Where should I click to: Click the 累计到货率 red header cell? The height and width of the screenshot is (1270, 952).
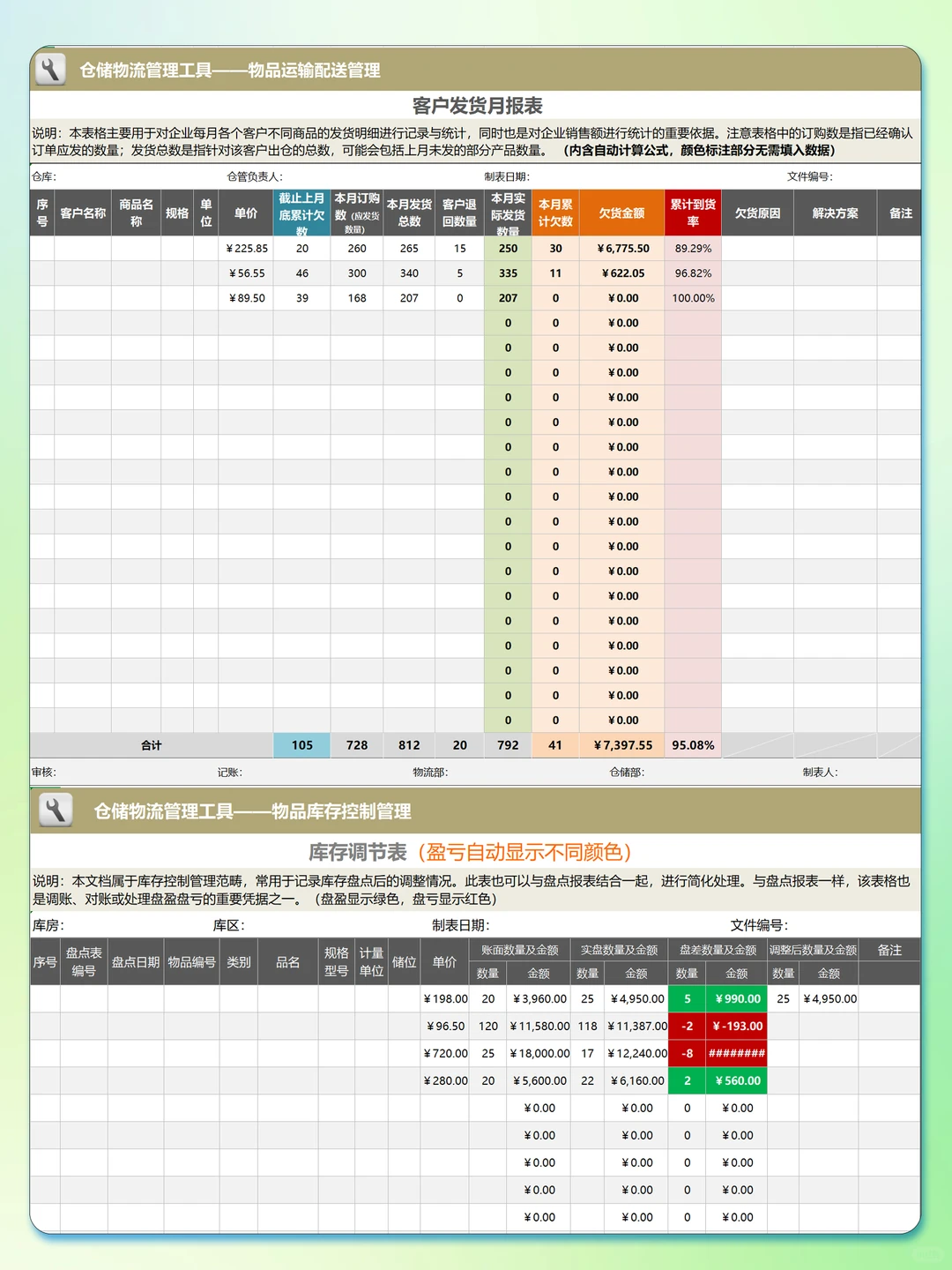pyautogui.click(x=693, y=213)
